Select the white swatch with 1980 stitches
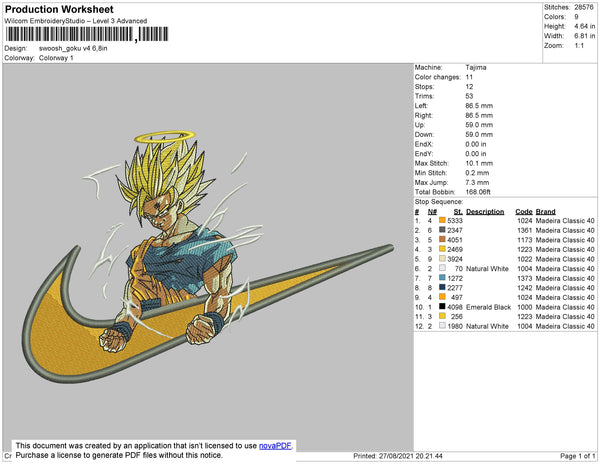600x464 pixels. pyautogui.click(x=442, y=326)
